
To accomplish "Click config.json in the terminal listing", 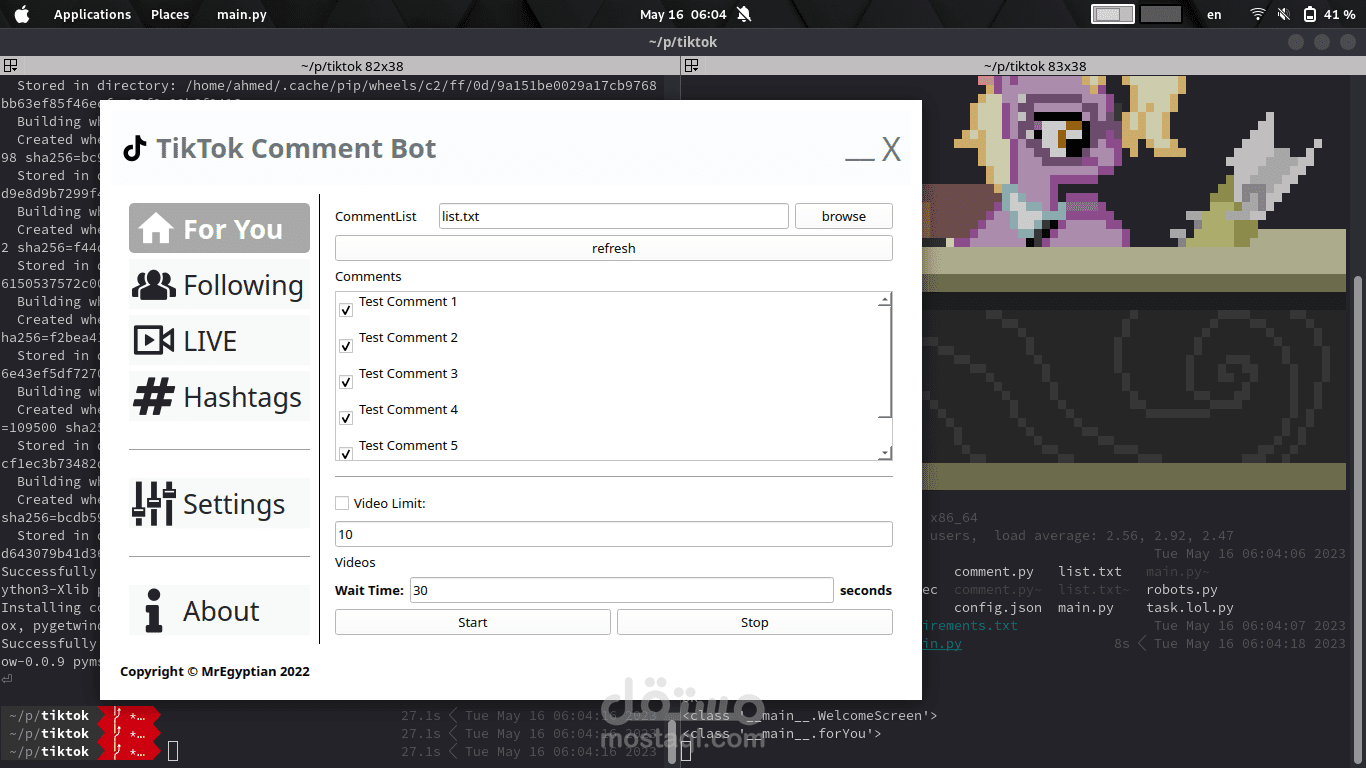I will point(998,608).
